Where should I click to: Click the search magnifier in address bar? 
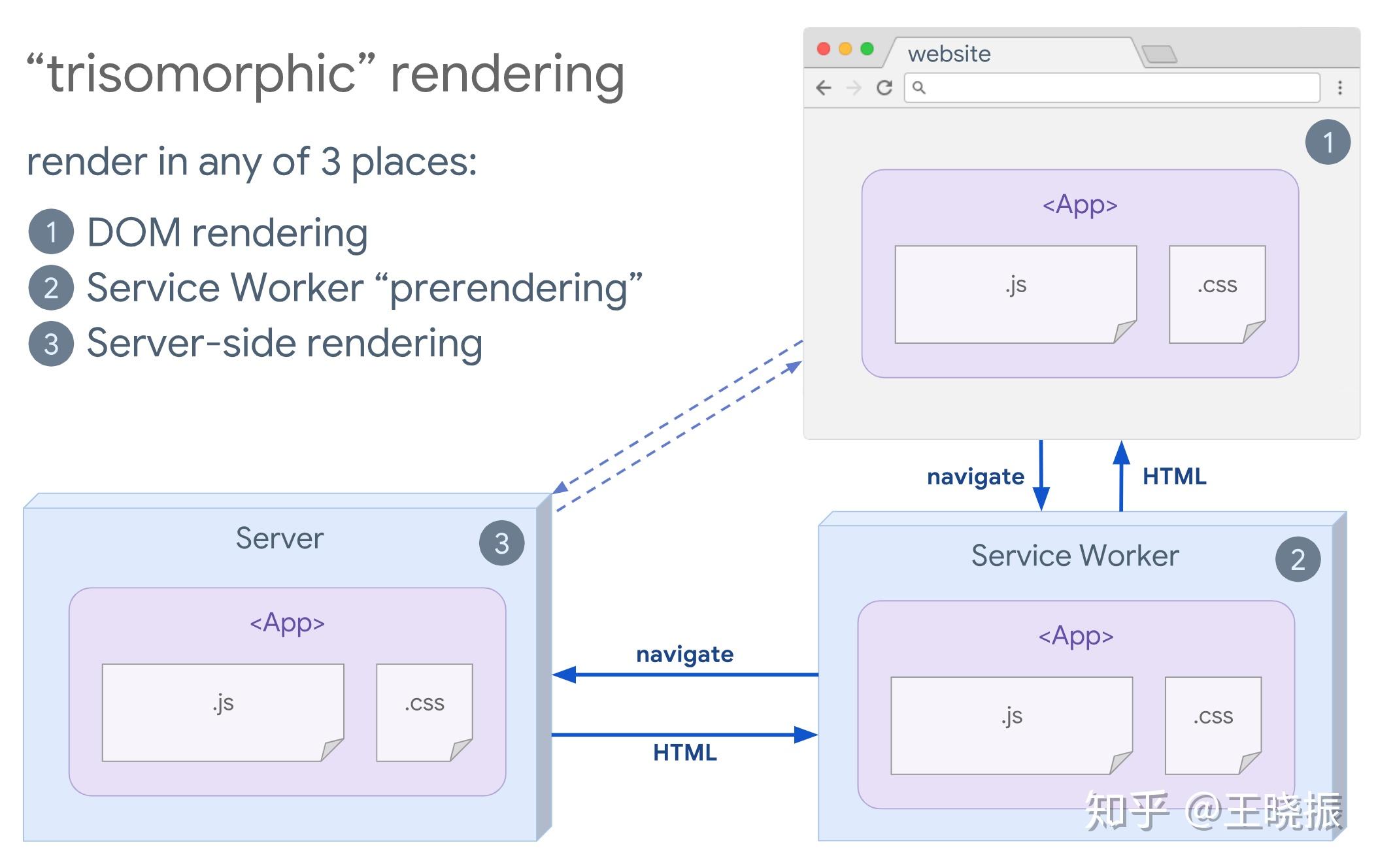pos(918,88)
